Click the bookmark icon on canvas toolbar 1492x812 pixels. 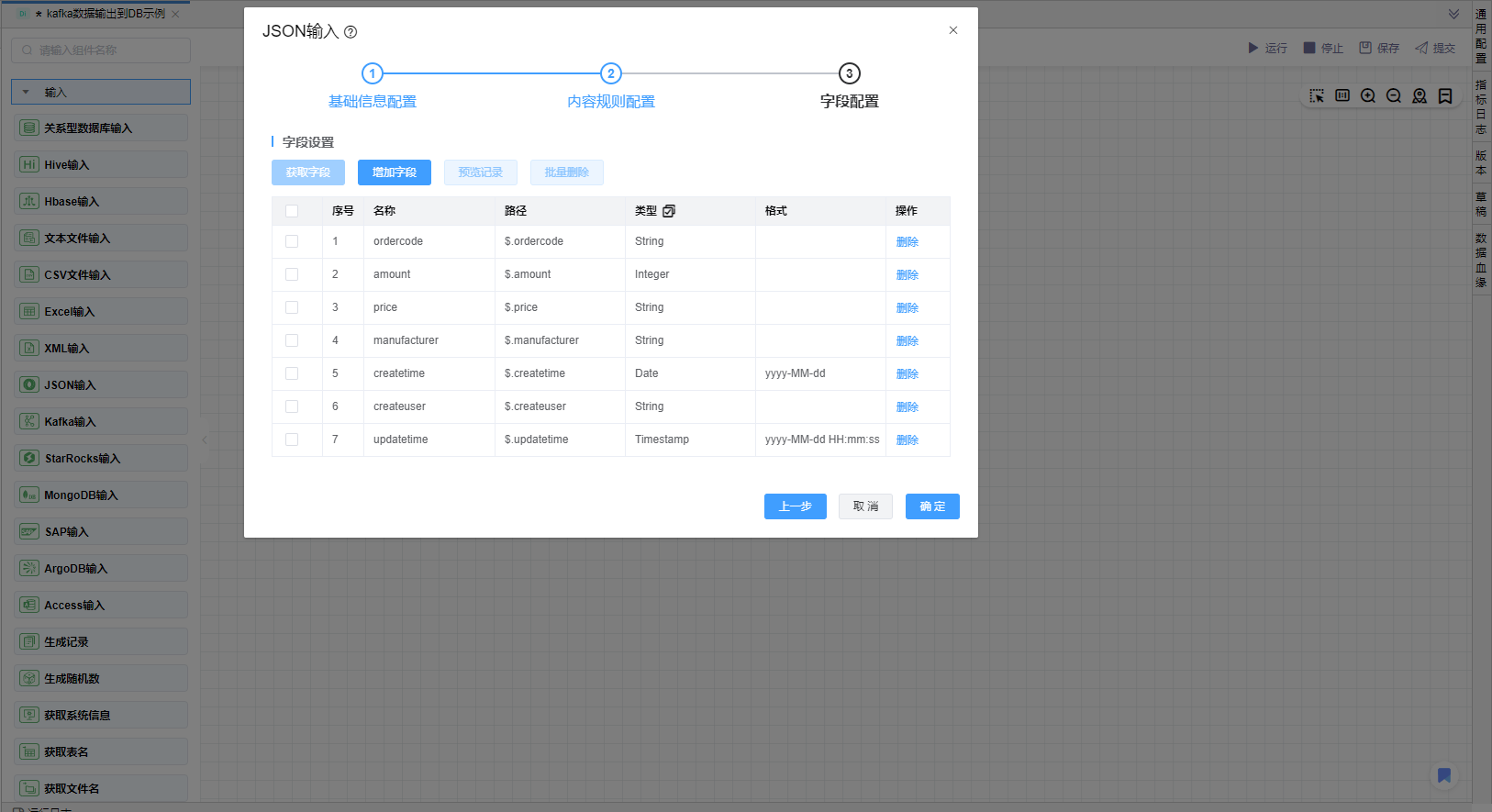click(1445, 96)
